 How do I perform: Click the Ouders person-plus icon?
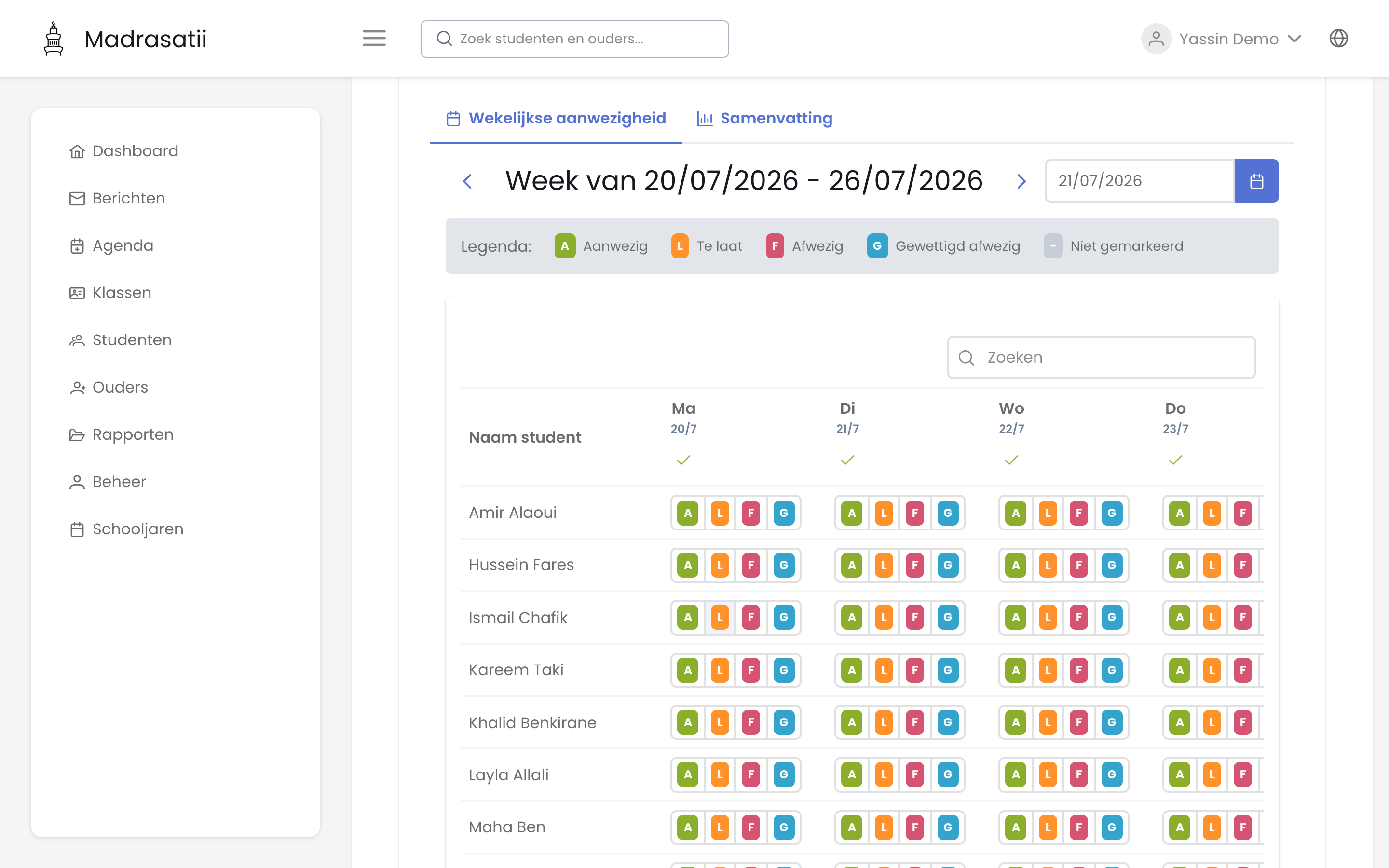(x=77, y=388)
